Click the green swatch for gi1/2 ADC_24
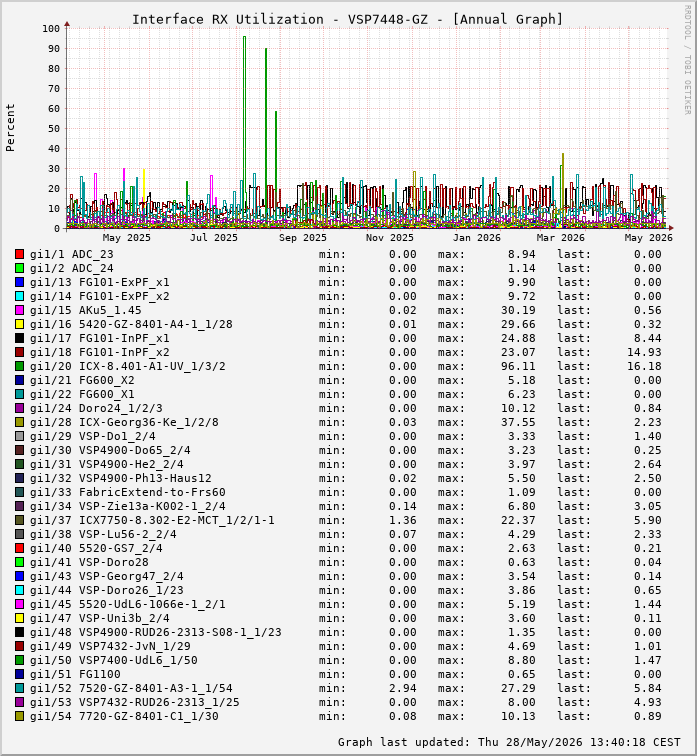The image size is (697, 756). (x=19, y=268)
